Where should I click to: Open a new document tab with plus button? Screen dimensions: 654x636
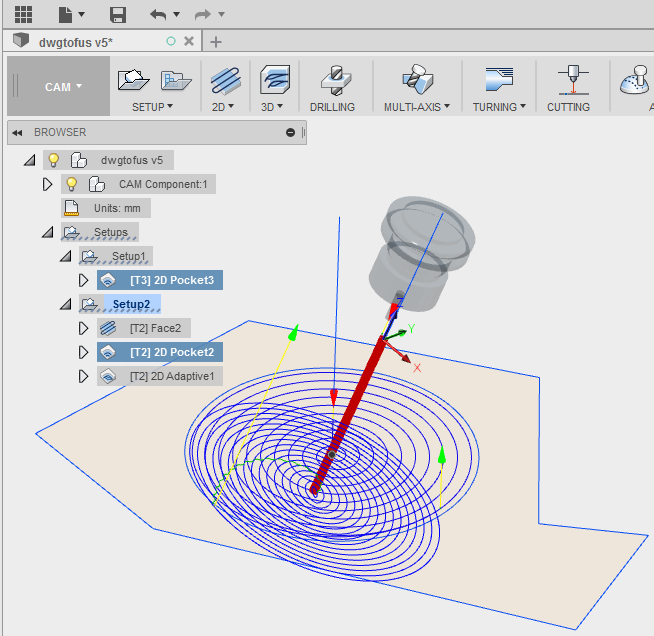(x=216, y=41)
